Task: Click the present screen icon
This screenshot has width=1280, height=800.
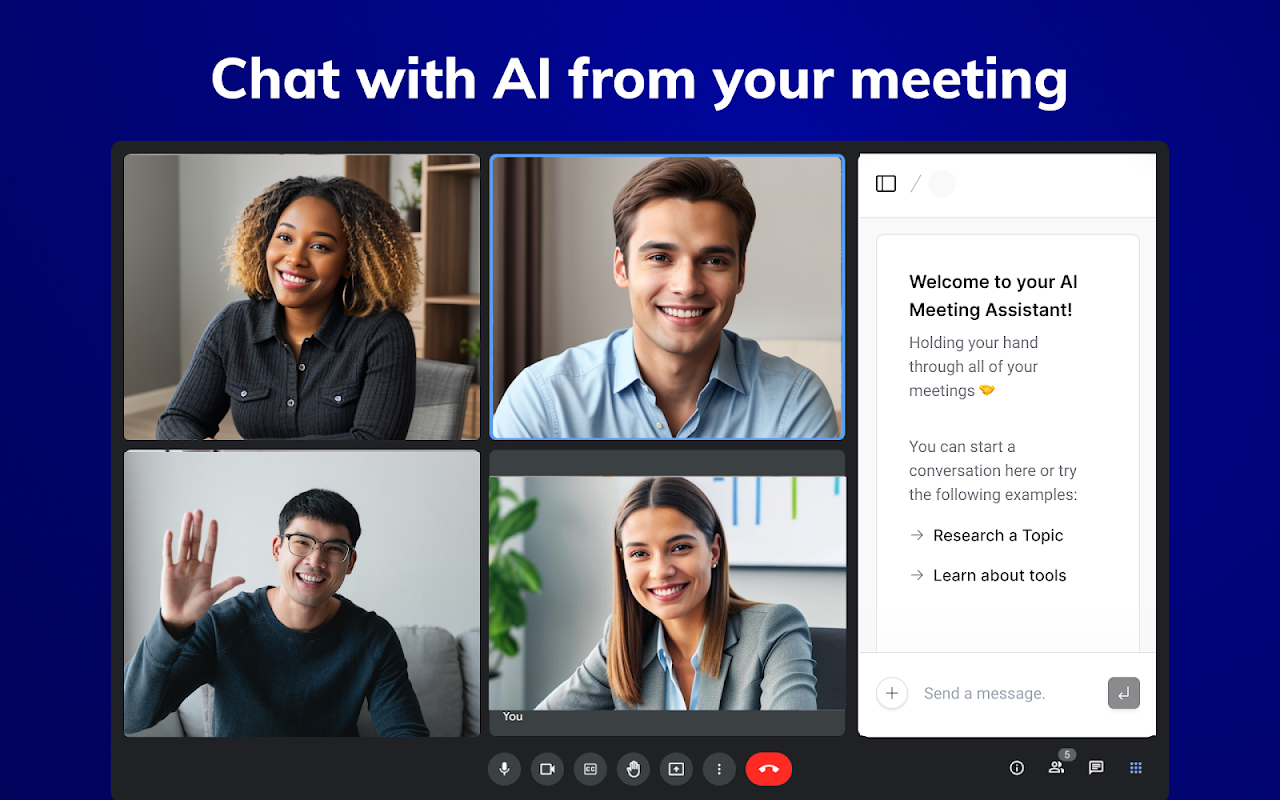Action: point(676,769)
